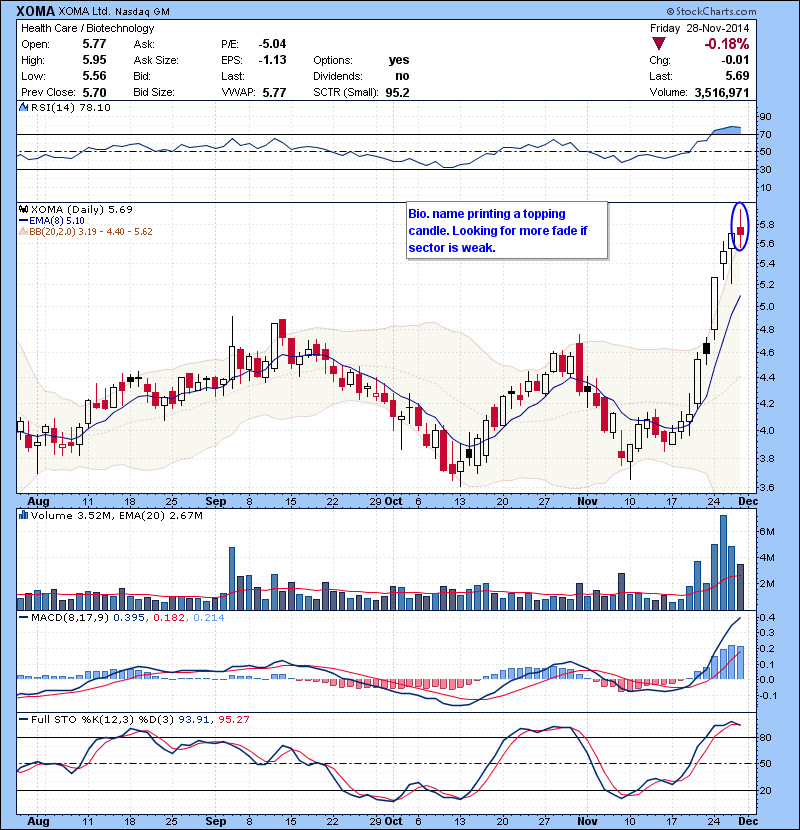Click the Volume value 3,516,971
This screenshot has width=800, height=830.
(722, 92)
